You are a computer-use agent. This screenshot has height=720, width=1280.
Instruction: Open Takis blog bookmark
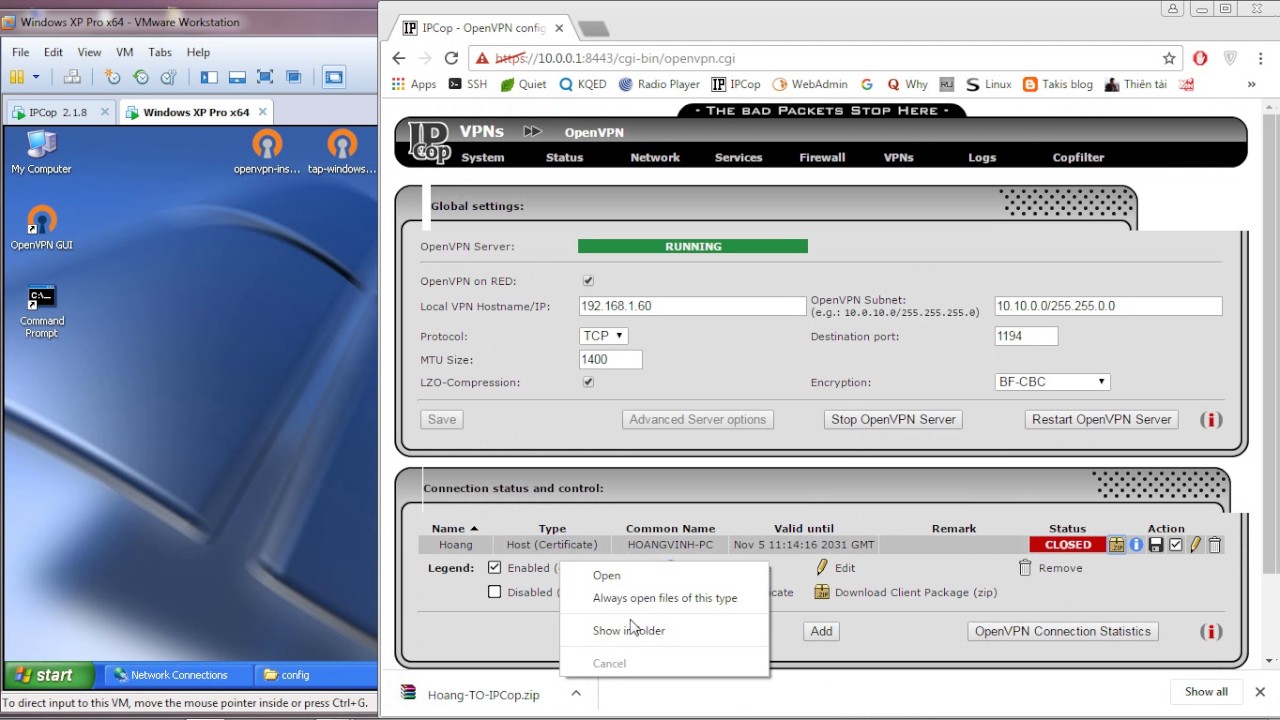1058,85
